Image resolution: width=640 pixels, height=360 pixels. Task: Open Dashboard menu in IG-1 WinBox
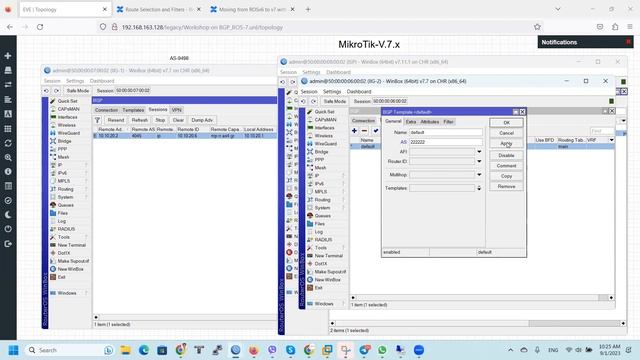(102, 81)
